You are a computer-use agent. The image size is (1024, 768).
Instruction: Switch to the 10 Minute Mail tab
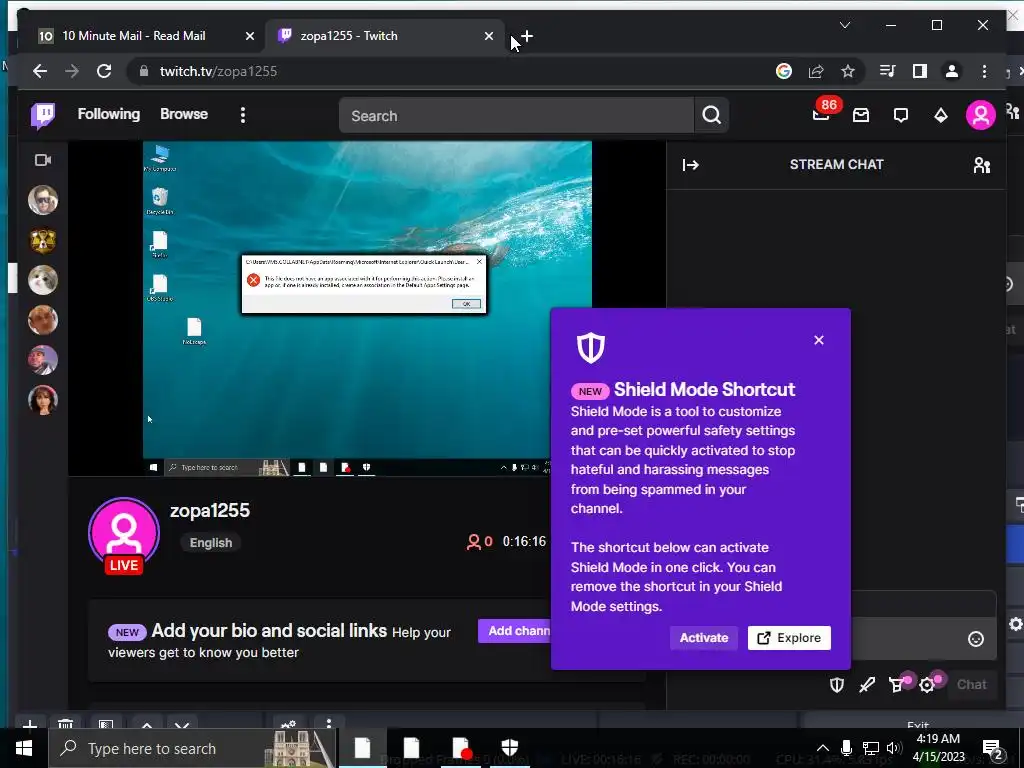pos(134,36)
